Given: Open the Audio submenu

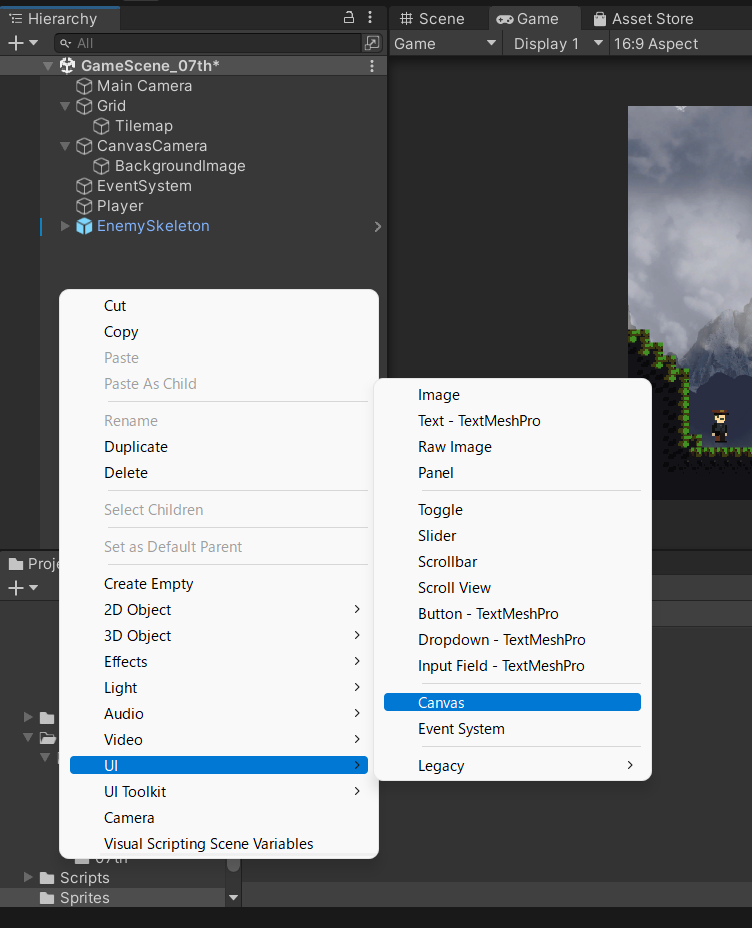Looking at the screenshot, I should pyautogui.click(x=219, y=714).
